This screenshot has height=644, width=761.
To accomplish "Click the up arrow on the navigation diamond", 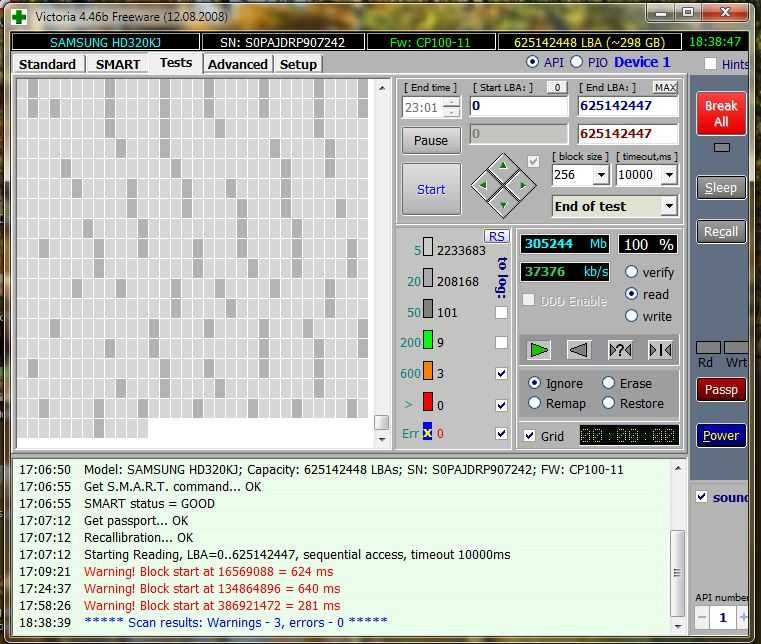I will (503, 165).
